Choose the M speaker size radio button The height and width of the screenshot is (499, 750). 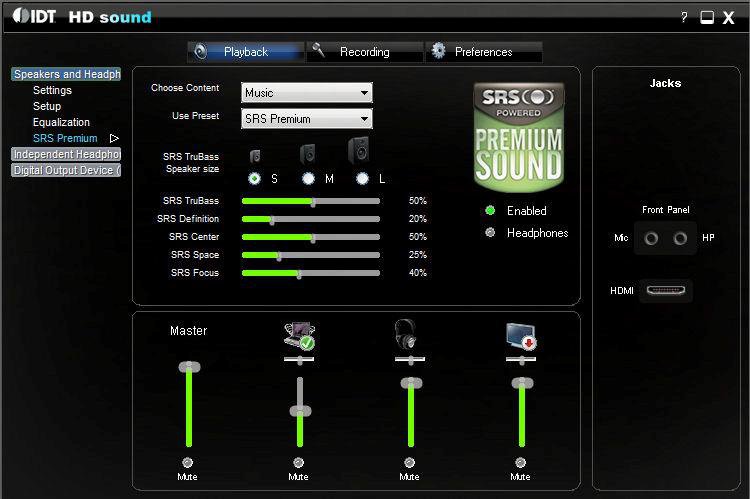tap(309, 178)
